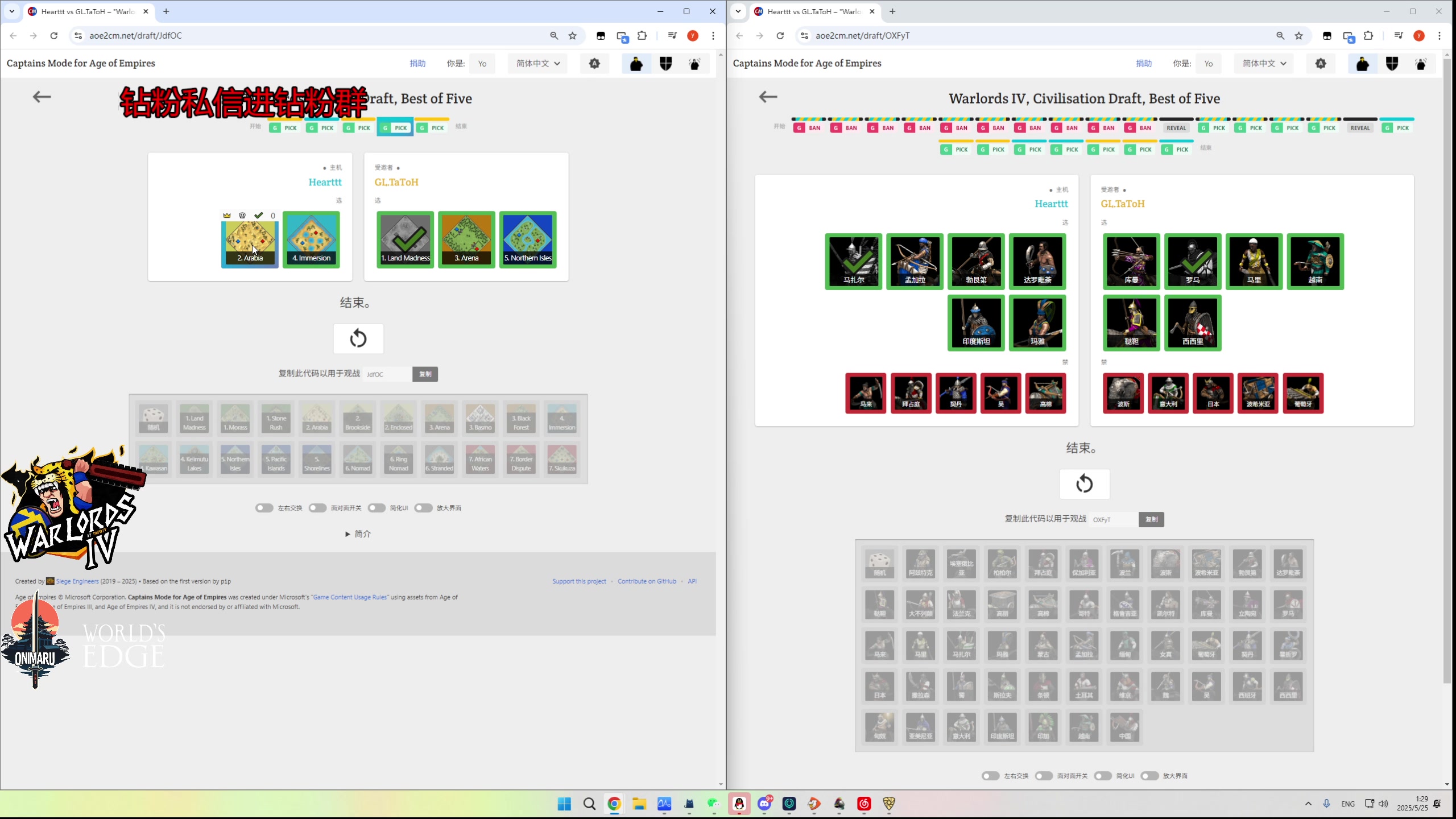Click the 中国 civ in right selection grid
The height and width of the screenshot is (819, 1456).
(x=1125, y=727)
